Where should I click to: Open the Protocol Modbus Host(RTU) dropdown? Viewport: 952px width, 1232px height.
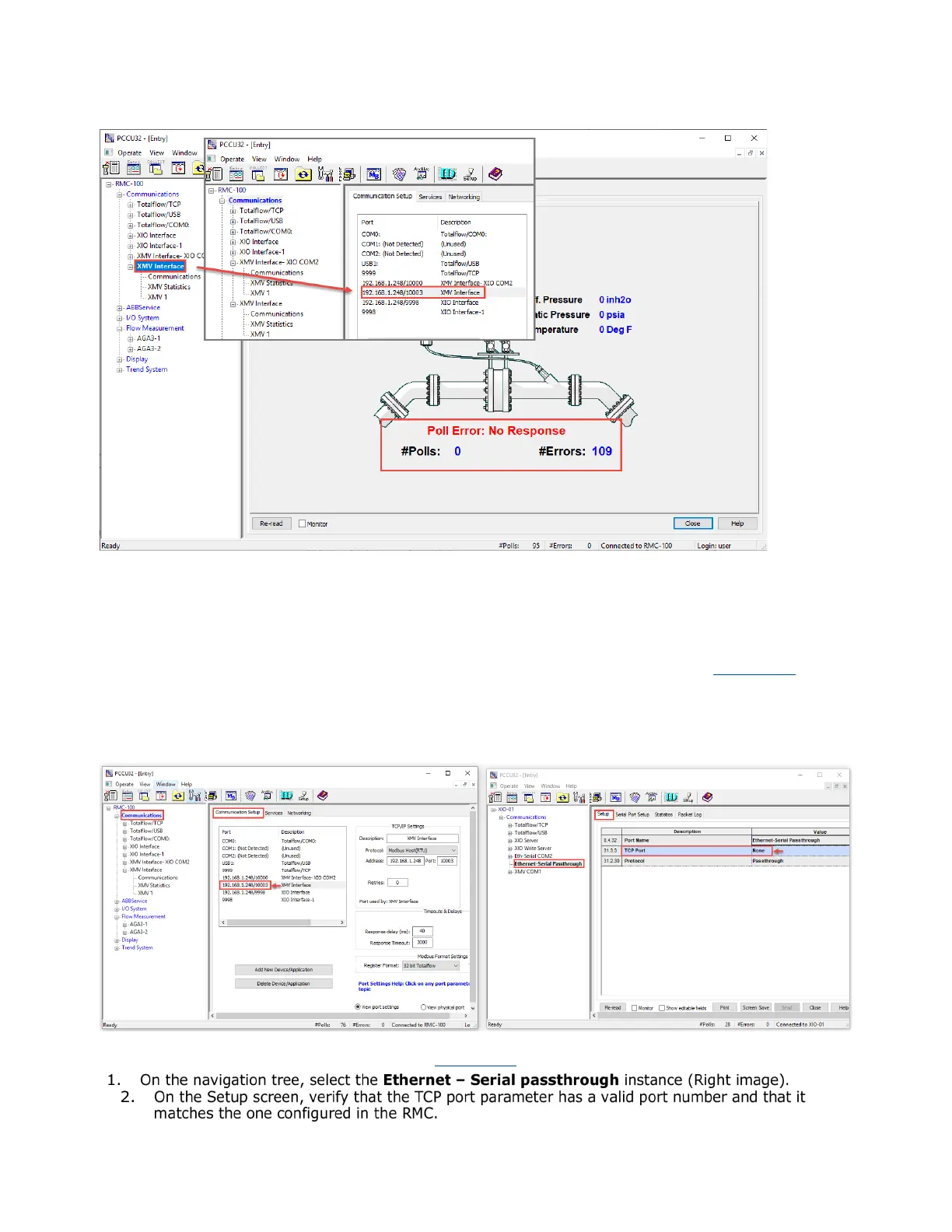[x=453, y=850]
